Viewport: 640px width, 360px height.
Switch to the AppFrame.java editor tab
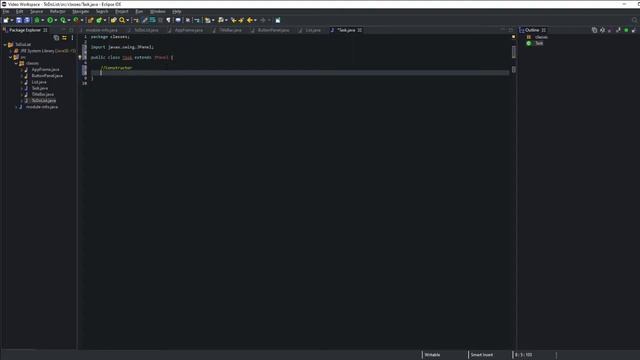click(x=189, y=30)
